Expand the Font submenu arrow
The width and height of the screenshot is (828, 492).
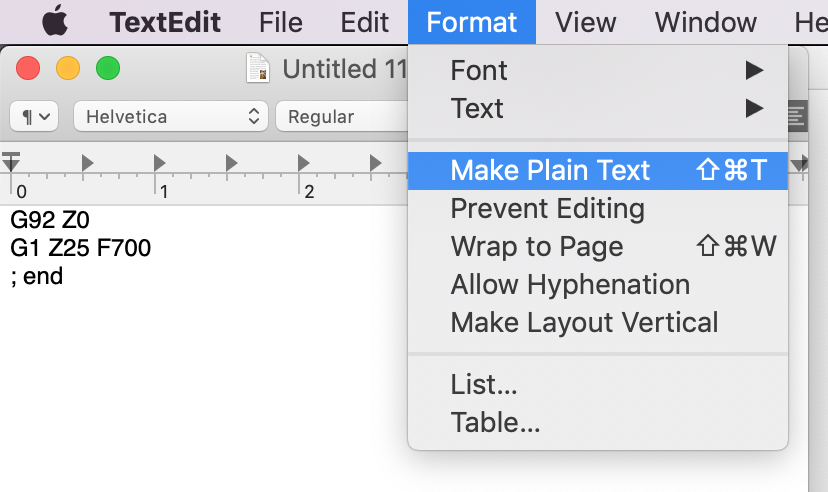tap(754, 70)
